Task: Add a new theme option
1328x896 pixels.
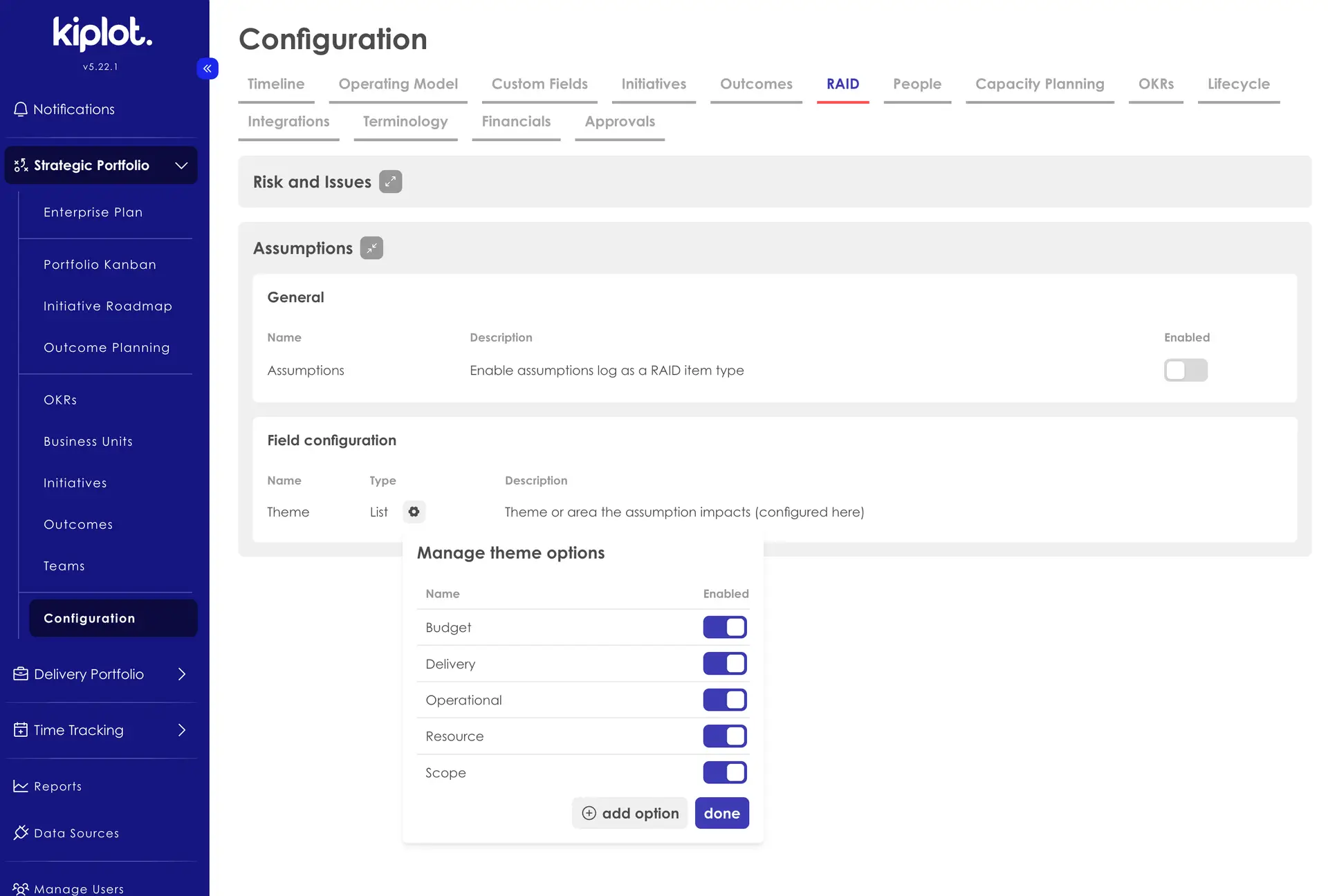Action: [629, 813]
